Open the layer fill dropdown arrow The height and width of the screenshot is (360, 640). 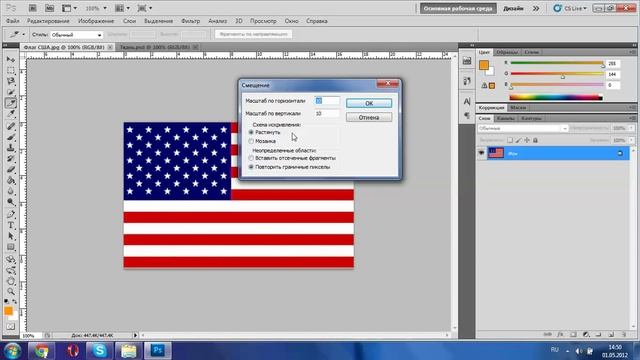click(631, 140)
